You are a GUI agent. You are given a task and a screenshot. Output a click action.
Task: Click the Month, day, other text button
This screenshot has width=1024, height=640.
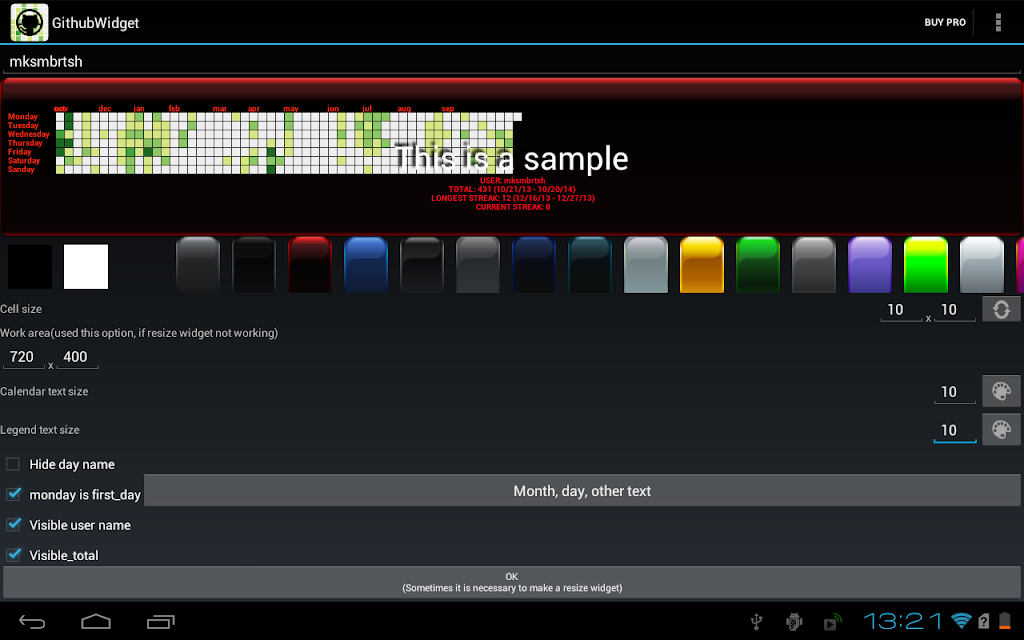pyautogui.click(x=582, y=490)
